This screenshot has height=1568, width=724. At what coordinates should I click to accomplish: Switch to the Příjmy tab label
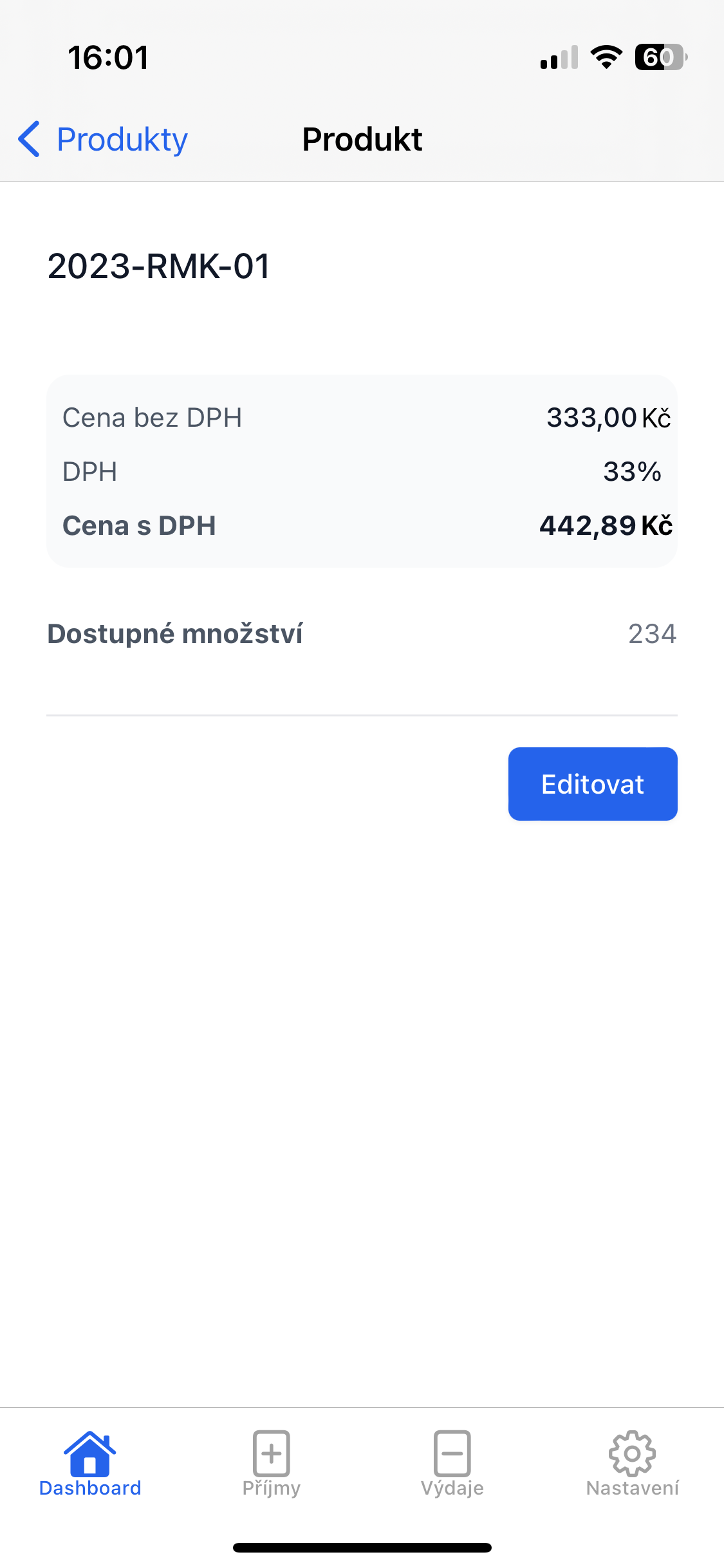coord(272,1489)
